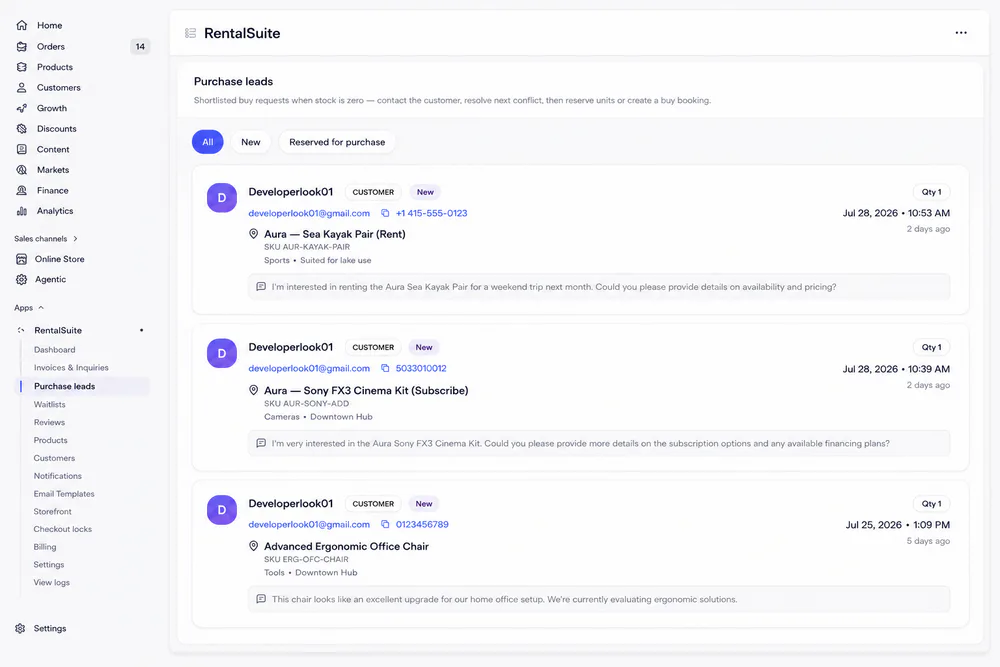Click email link in Office Chair lead
1000x667 pixels.
tap(309, 524)
